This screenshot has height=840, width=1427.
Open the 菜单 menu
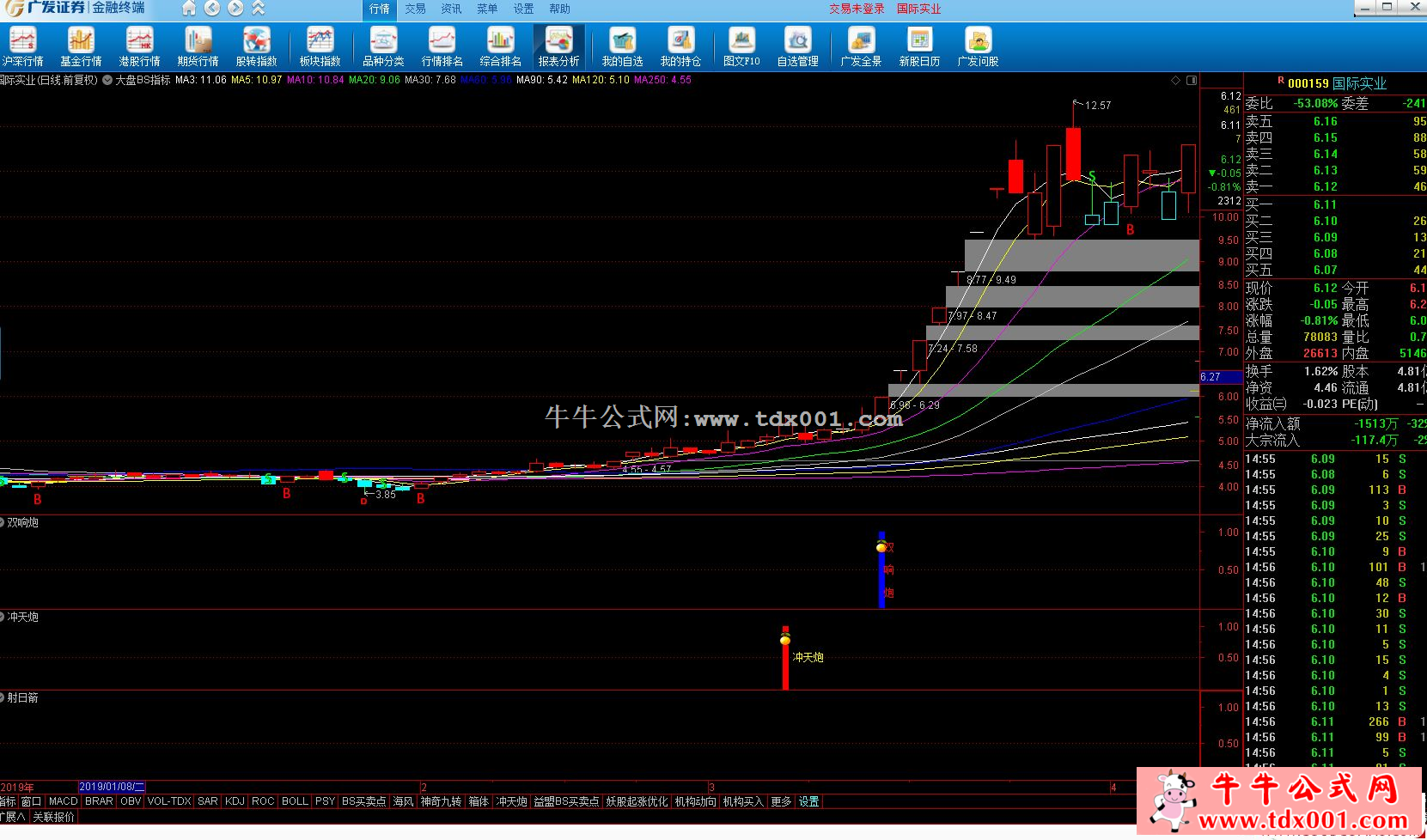(488, 9)
